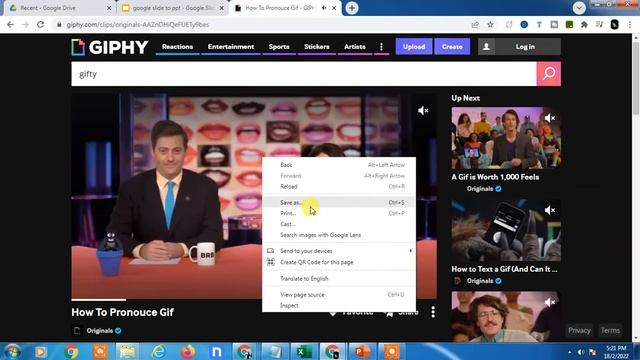Switch to the Recent - Google Drive tab
Viewport: 640px width, 360px height.
pyautogui.click(x=60, y=8)
